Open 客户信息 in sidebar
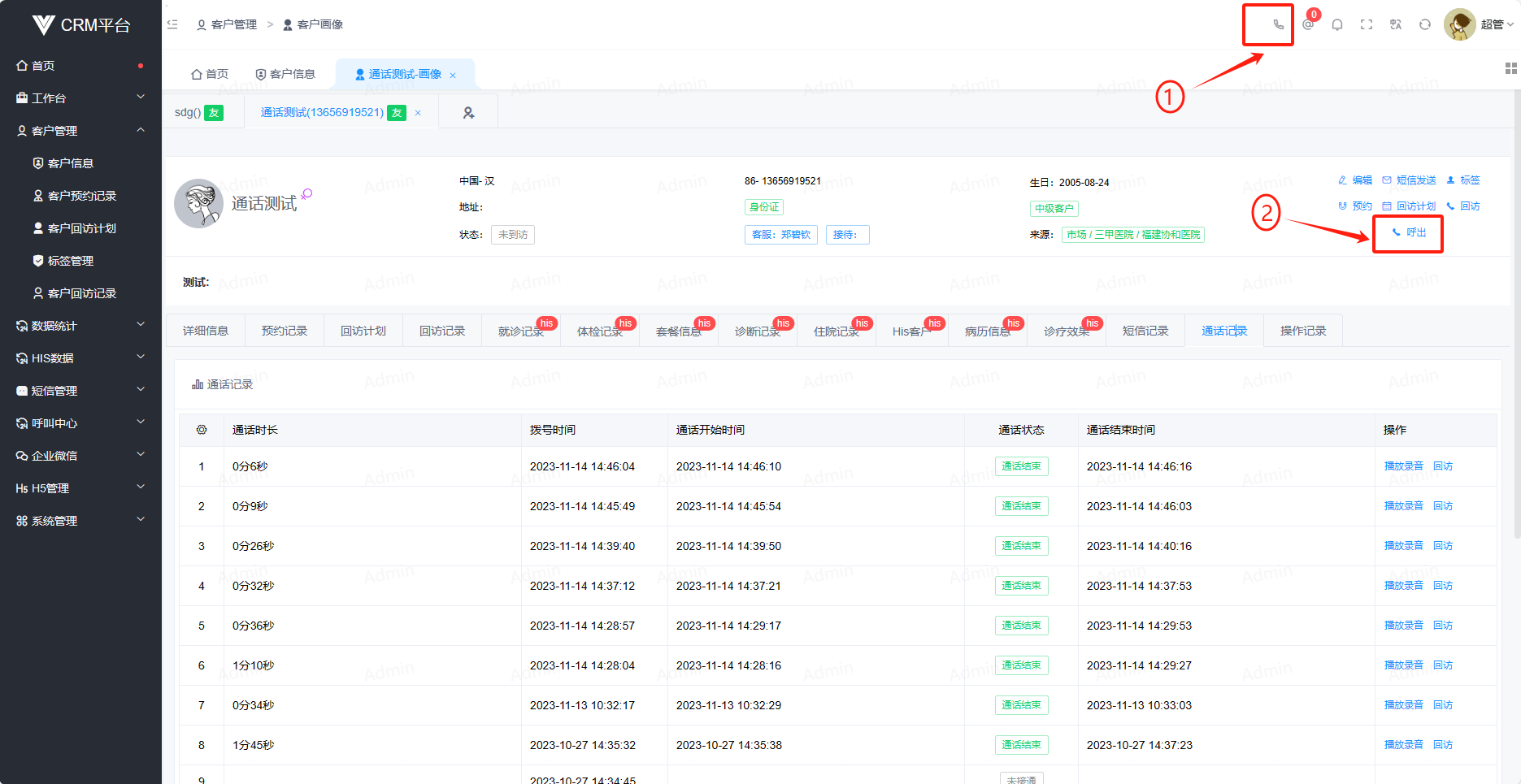This screenshot has height=784, width=1521. [80, 162]
